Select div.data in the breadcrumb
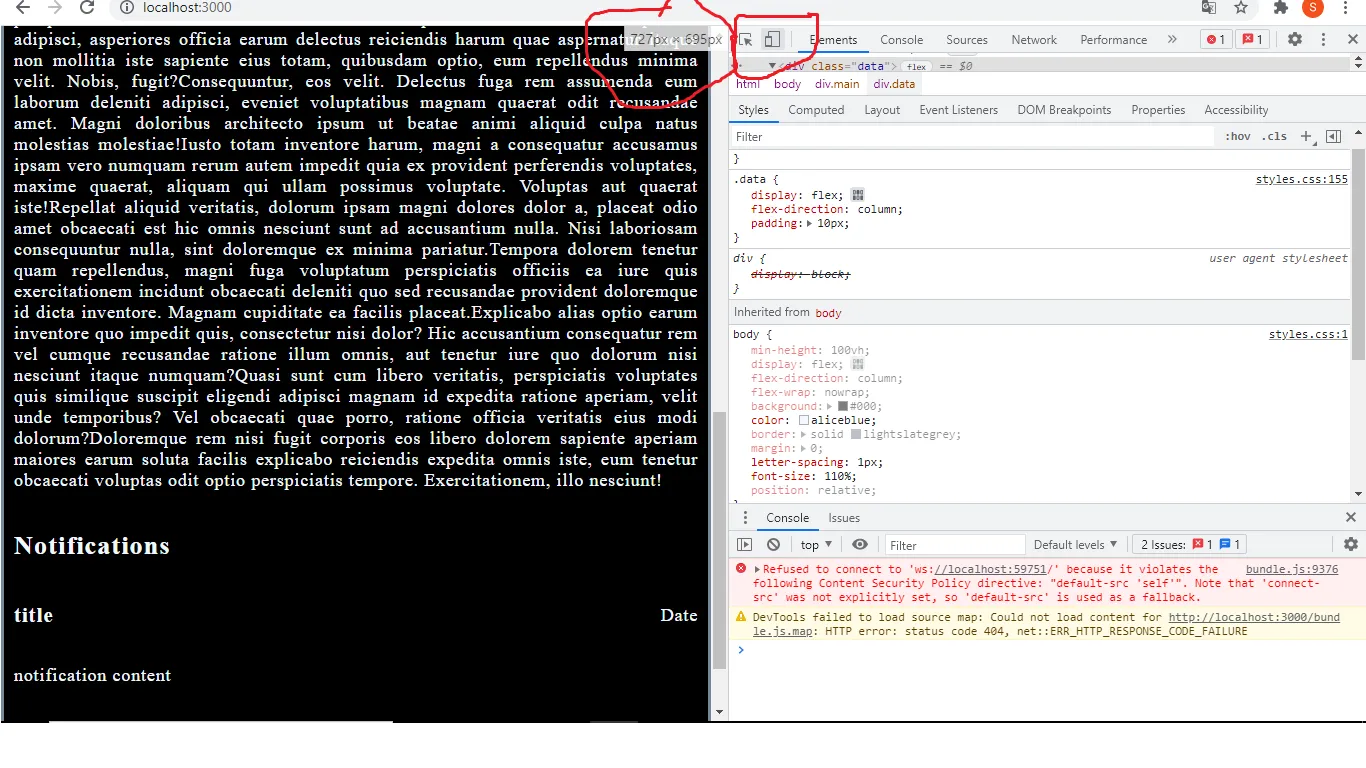1366x768 pixels. 893,85
